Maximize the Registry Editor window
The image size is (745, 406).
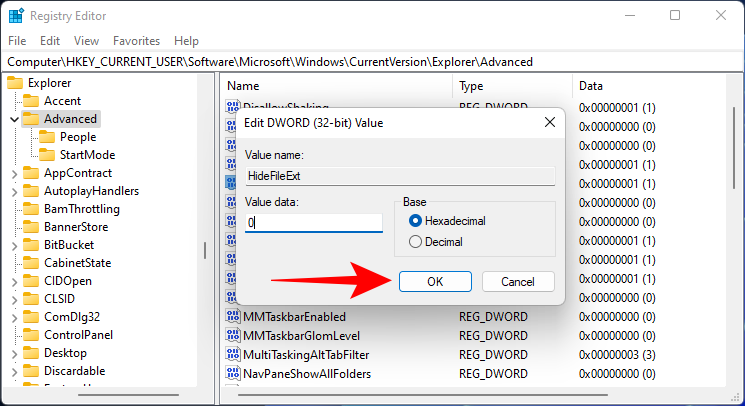(x=675, y=15)
